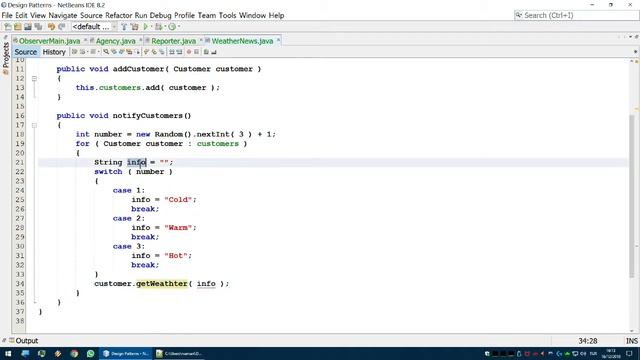
Task: Open Run Project dropdown arrow
Action: click(151, 27)
